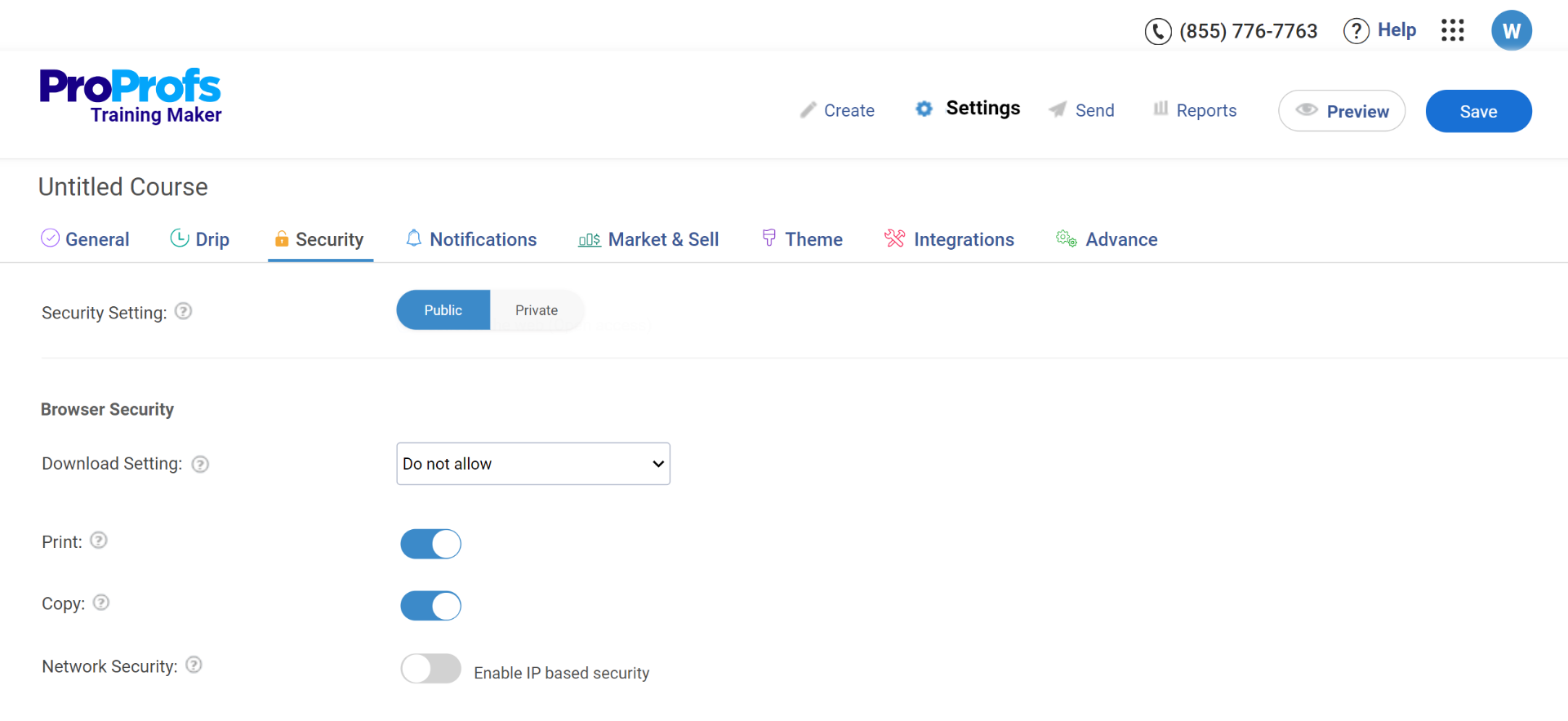
Task: Click the bar chart icon next to Reports
Action: [1160, 109]
